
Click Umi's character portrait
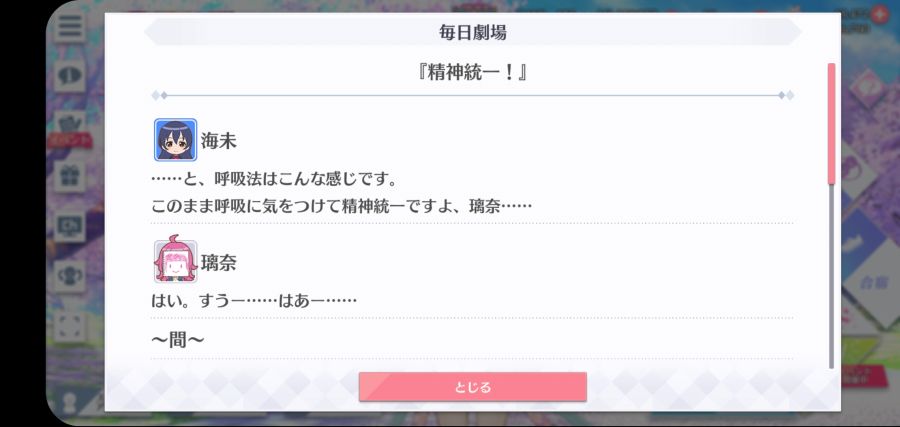176,139
